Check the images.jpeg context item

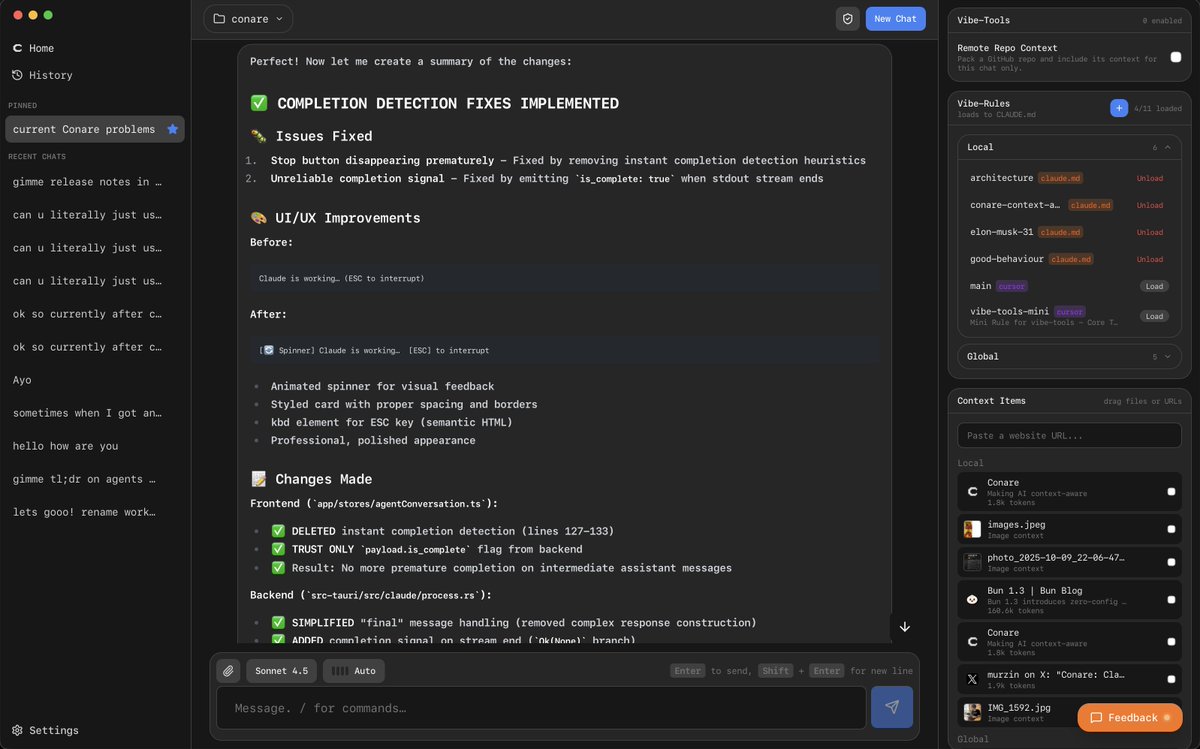pos(1171,529)
